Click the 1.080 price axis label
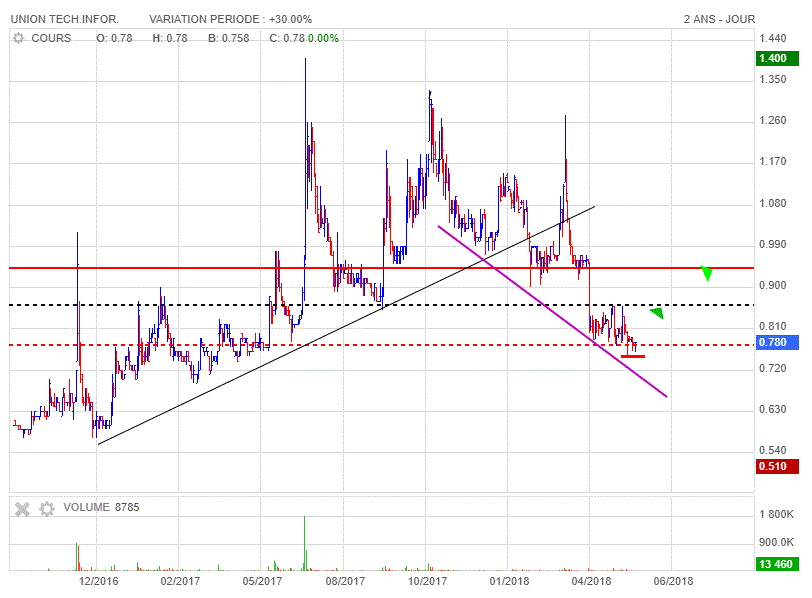The image size is (812, 598). coord(773,203)
